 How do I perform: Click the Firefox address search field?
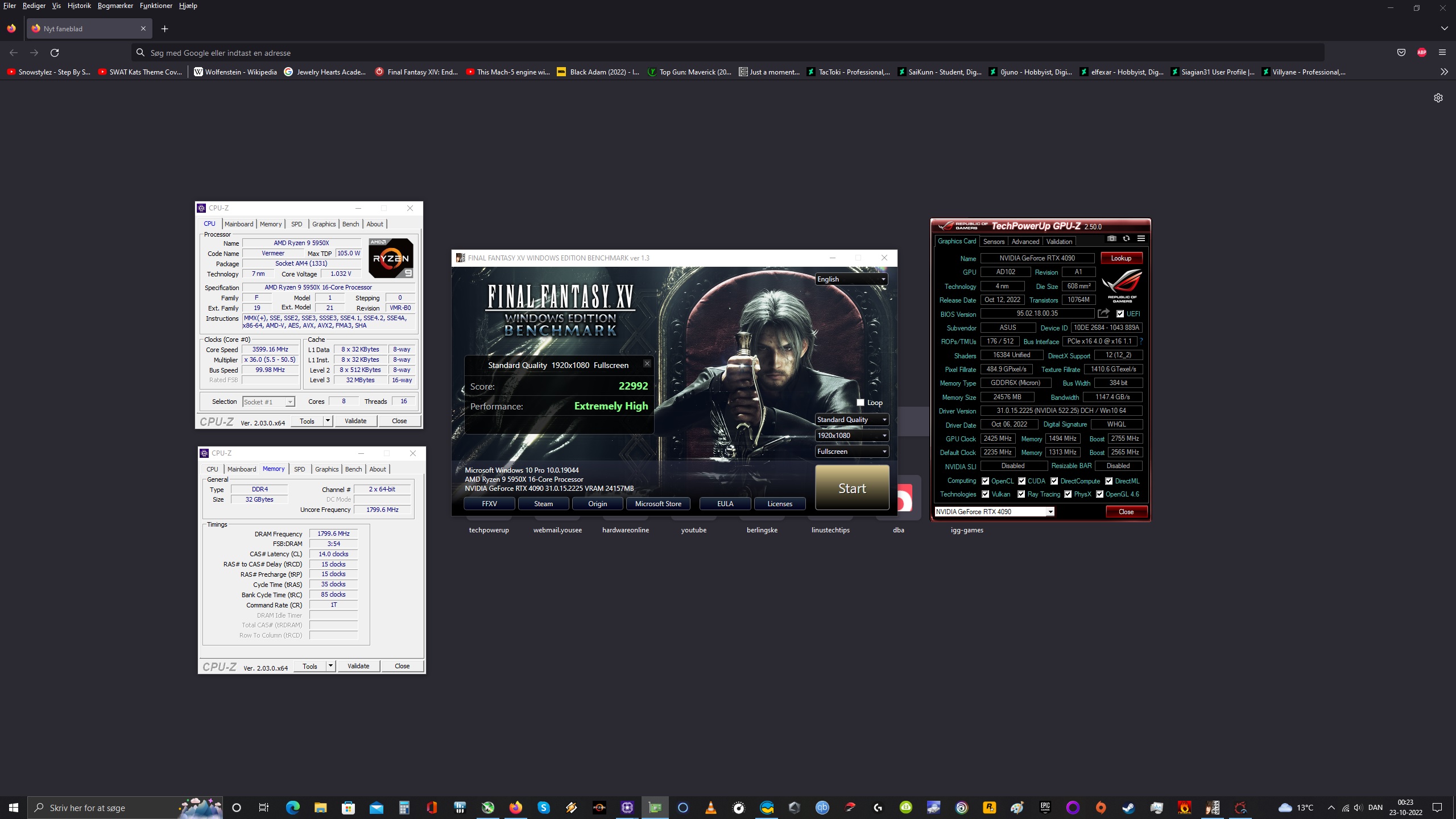pos(728,53)
